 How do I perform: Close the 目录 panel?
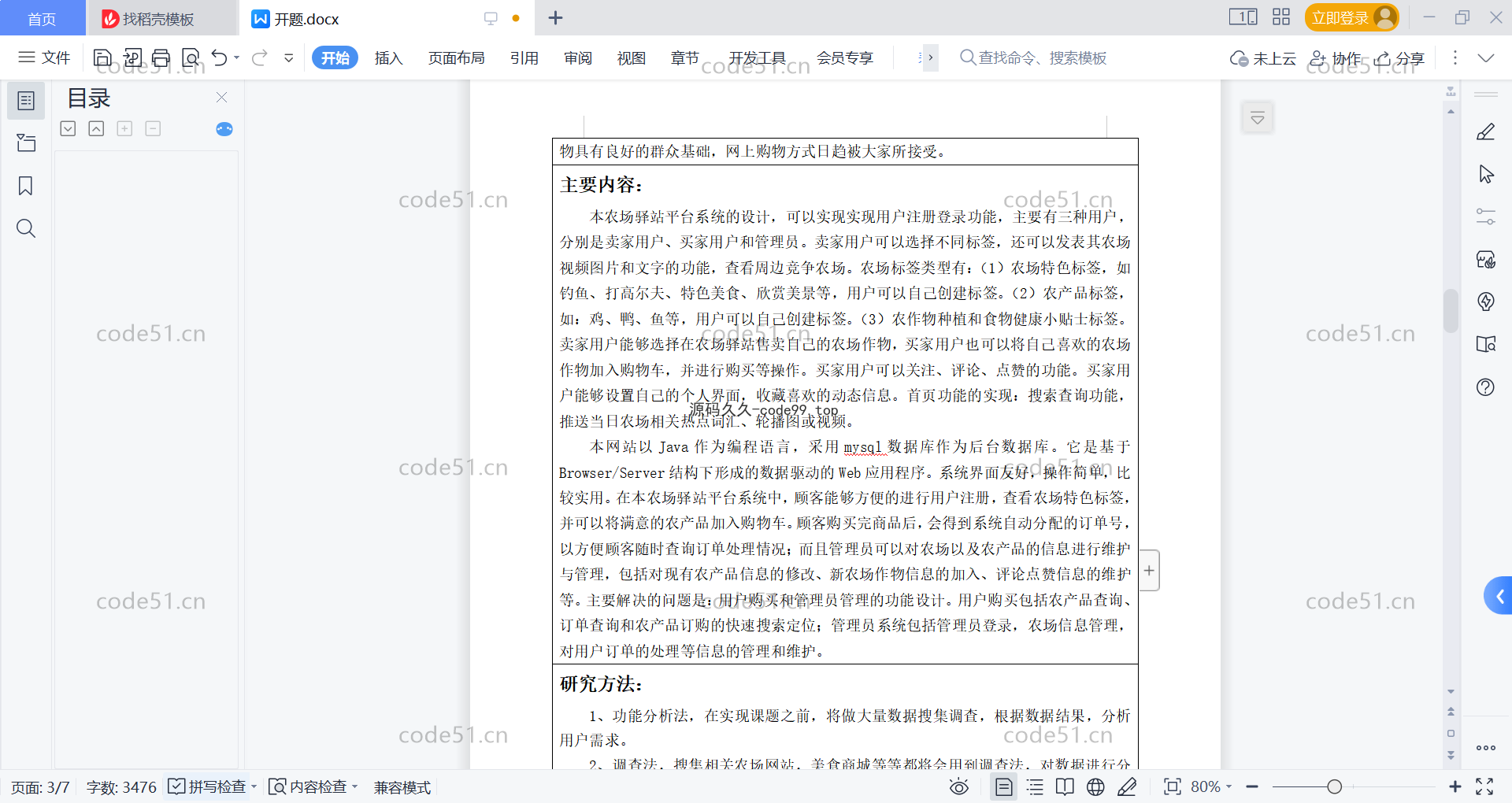[221, 97]
